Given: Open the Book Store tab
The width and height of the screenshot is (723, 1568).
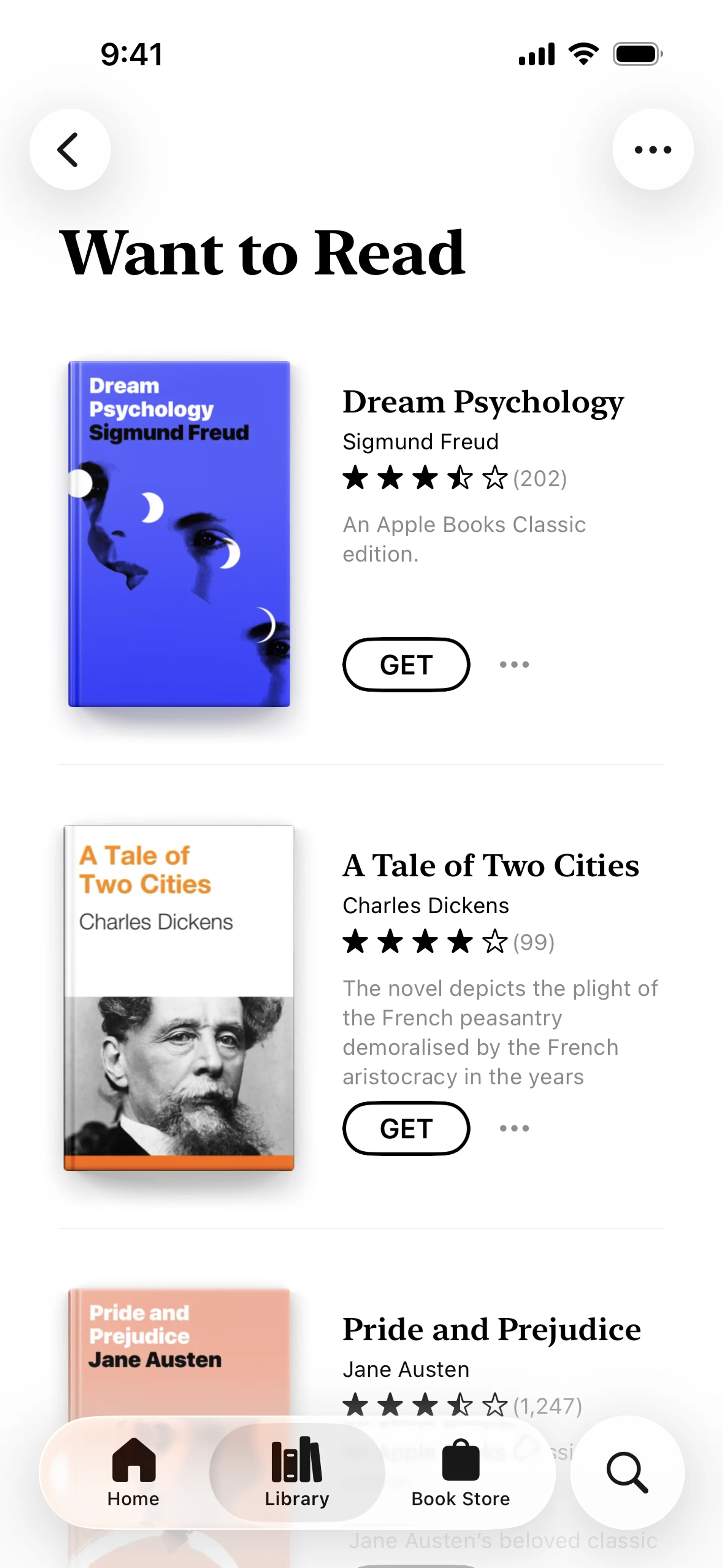Looking at the screenshot, I should click(x=461, y=1472).
